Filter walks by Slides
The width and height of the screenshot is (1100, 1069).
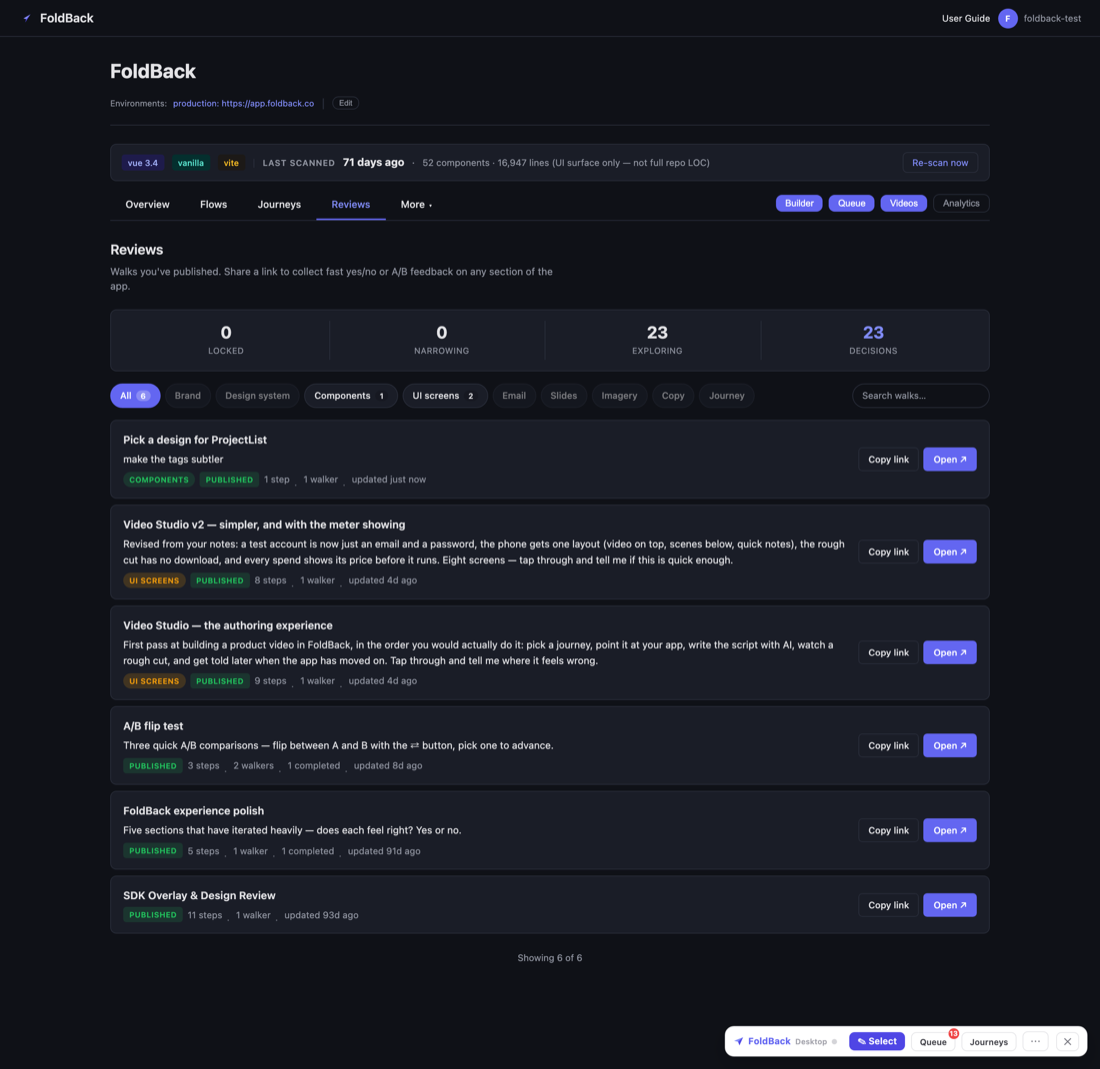(x=563, y=396)
